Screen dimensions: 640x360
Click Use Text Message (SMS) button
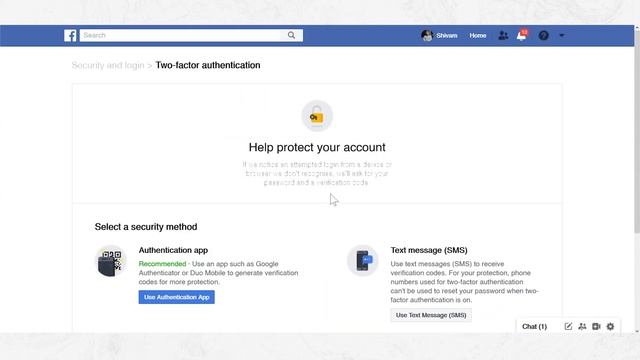(431, 315)
